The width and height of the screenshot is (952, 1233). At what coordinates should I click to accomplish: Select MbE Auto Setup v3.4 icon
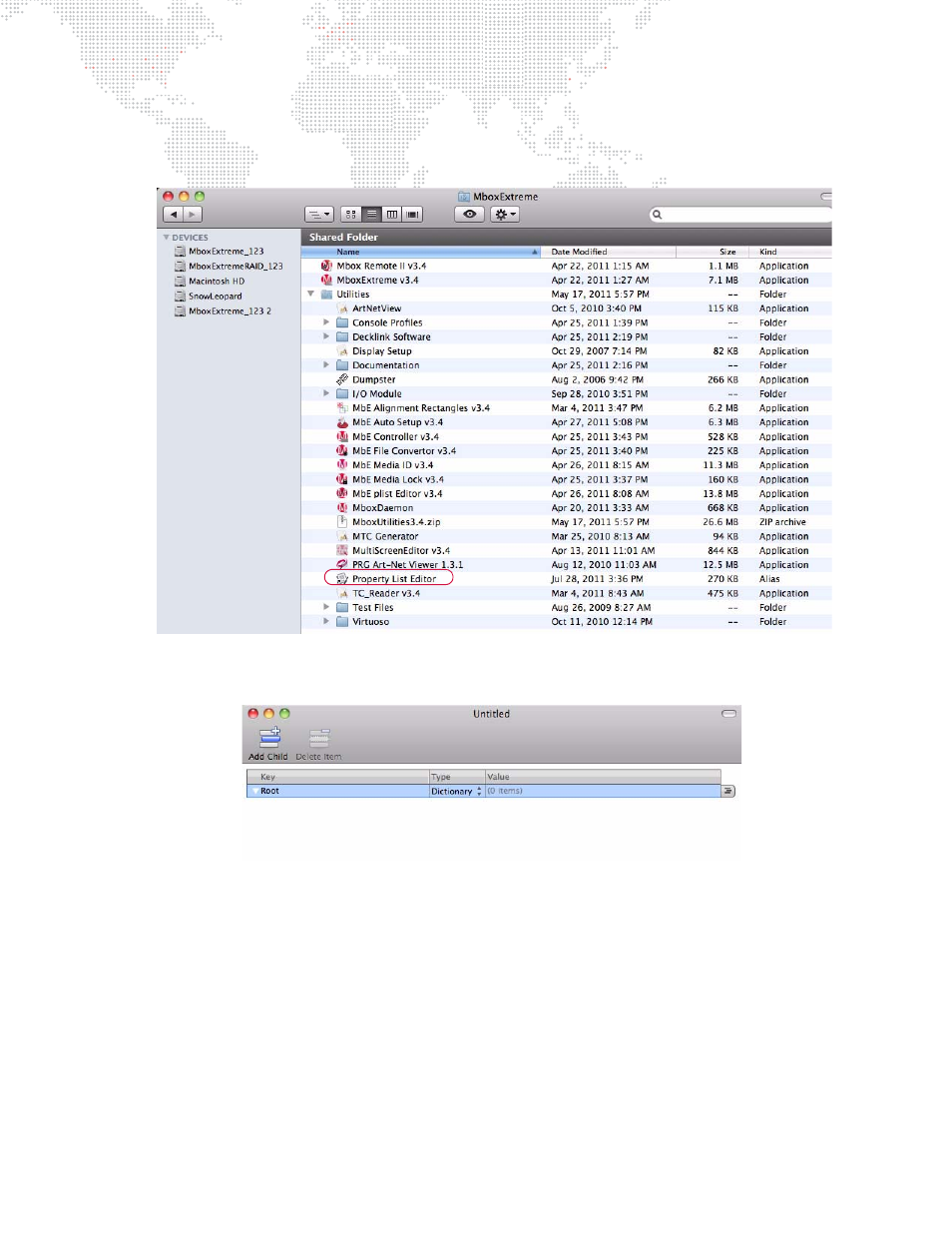pos(342,422)
